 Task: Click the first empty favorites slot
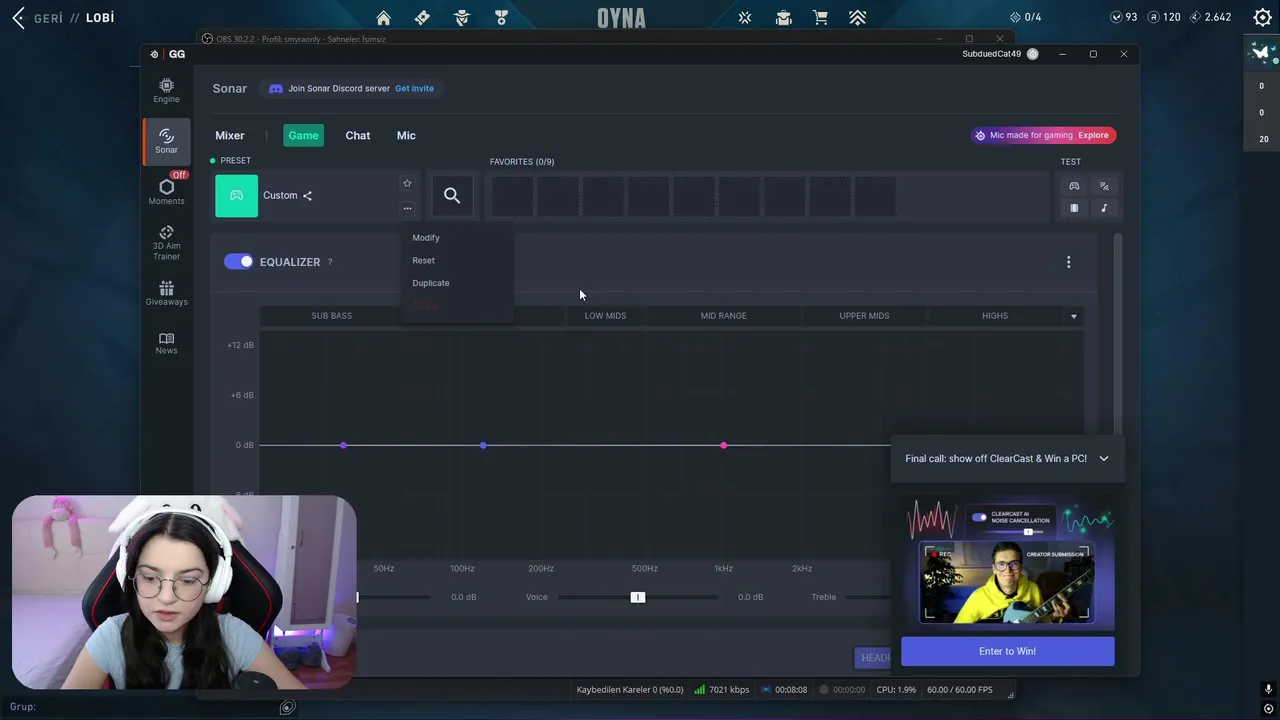coord(512,196)
